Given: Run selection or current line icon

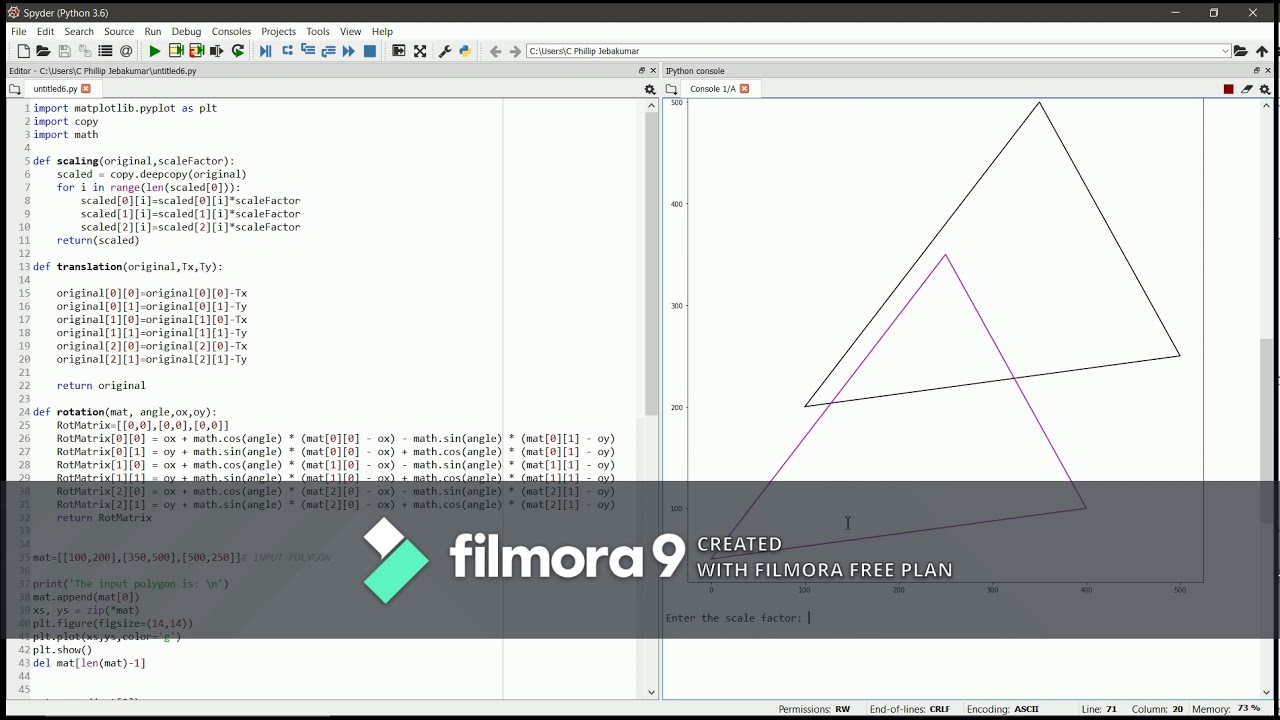Looking at the screenshot, I should click(217, 51).
